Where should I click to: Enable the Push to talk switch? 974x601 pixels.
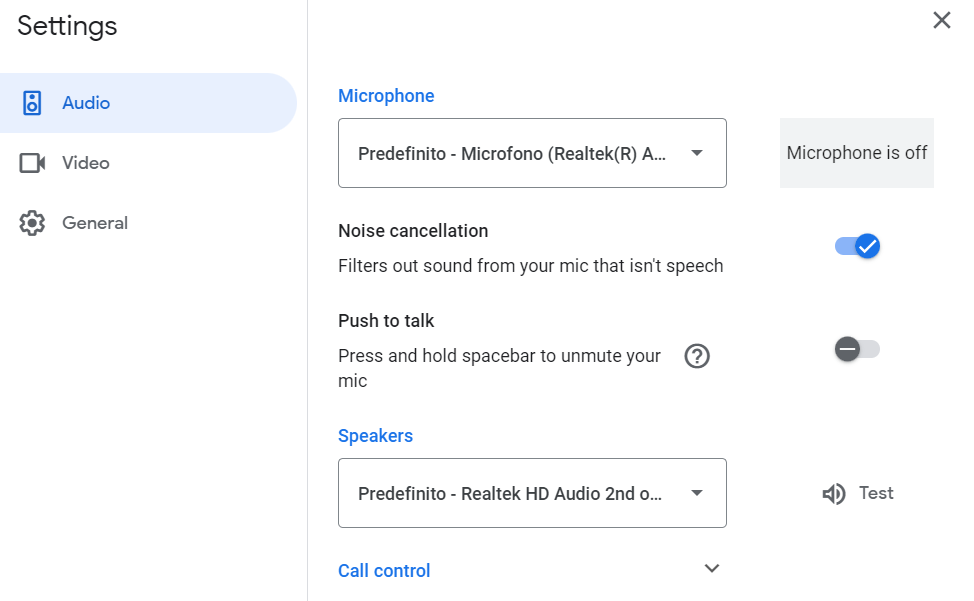(x=857, y=349)
